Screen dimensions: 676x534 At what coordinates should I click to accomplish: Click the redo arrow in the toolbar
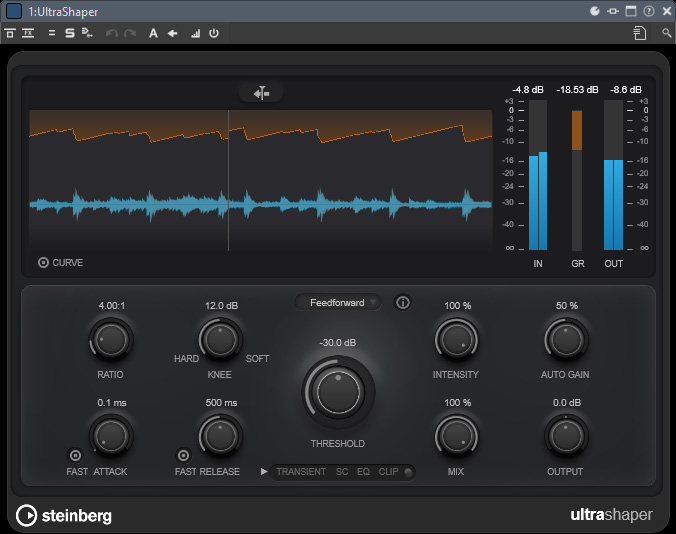tap(130, 33)
